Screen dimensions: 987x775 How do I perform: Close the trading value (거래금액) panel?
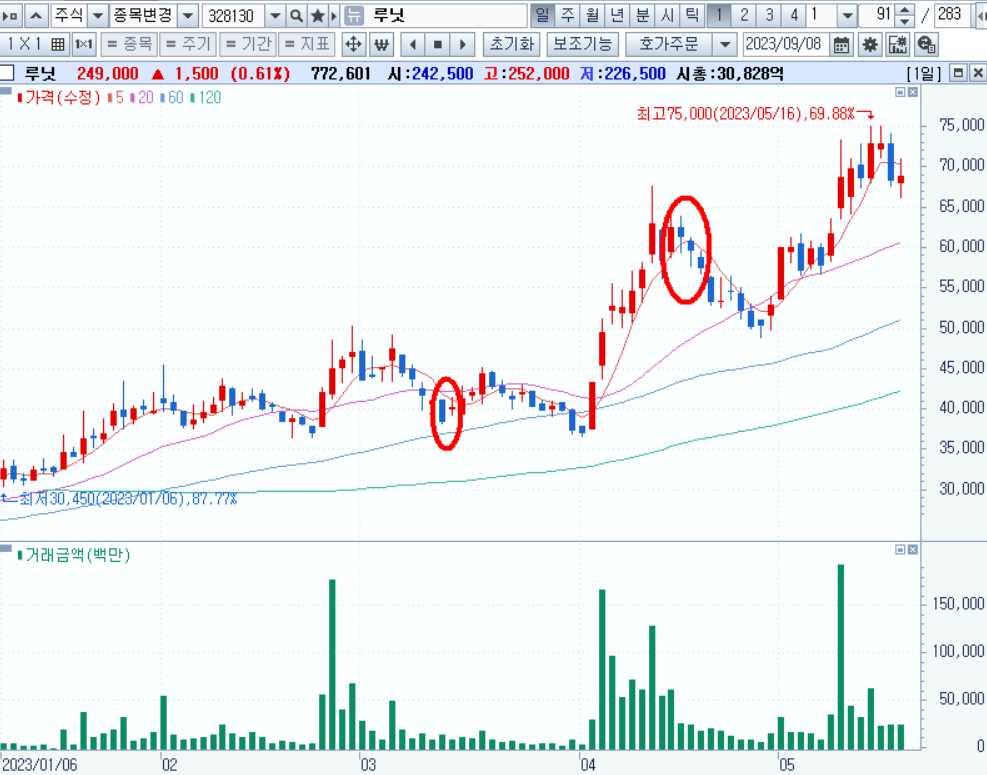click(x=913, y=550)
